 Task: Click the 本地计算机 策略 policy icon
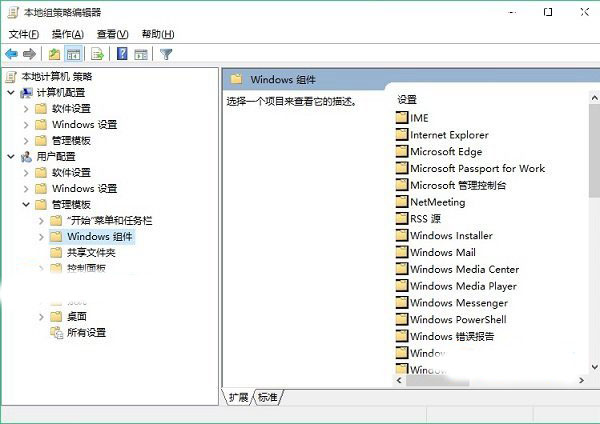tap(11, 77)
